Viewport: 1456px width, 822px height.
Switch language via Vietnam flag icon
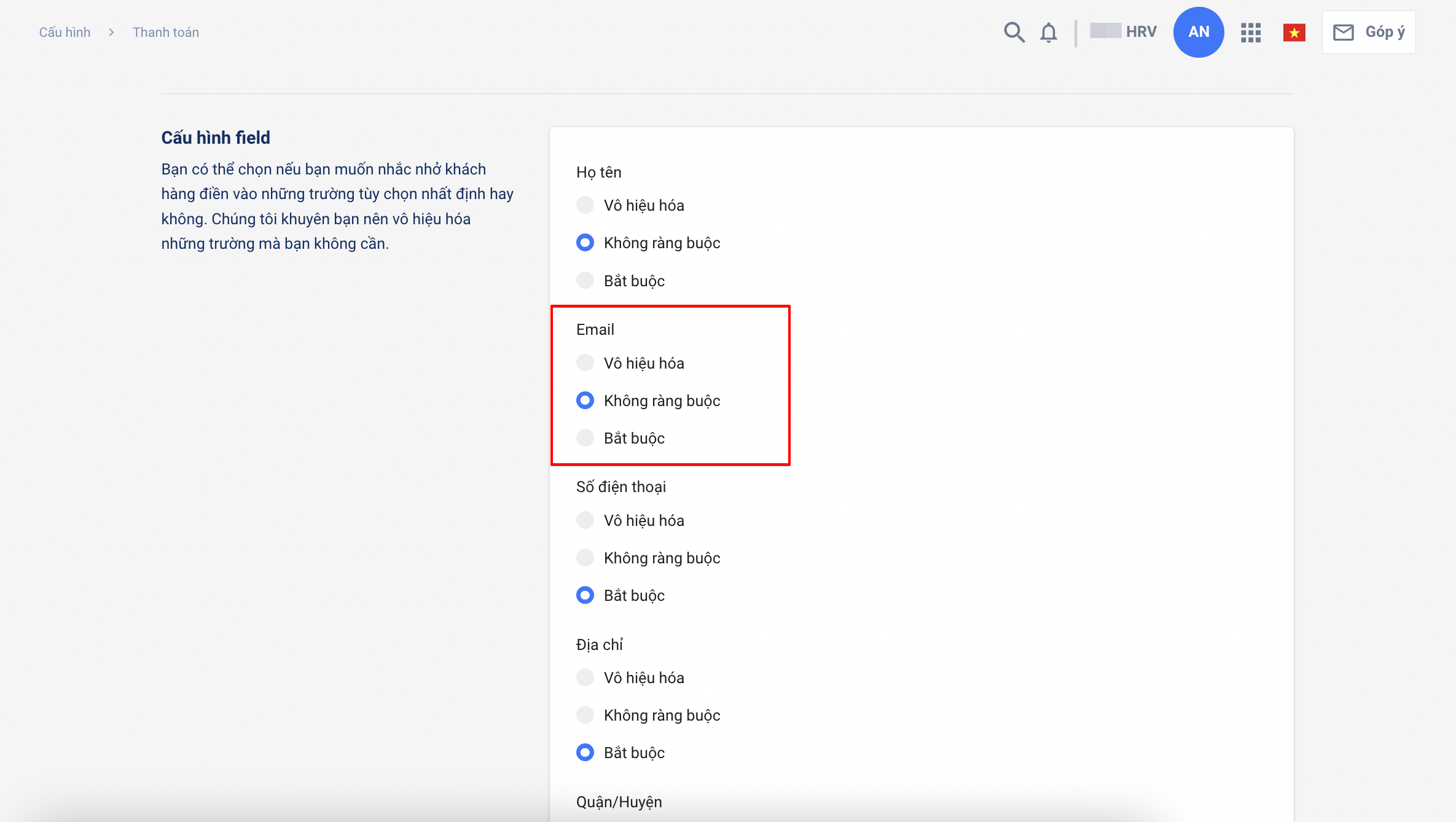click(1294, 32)
